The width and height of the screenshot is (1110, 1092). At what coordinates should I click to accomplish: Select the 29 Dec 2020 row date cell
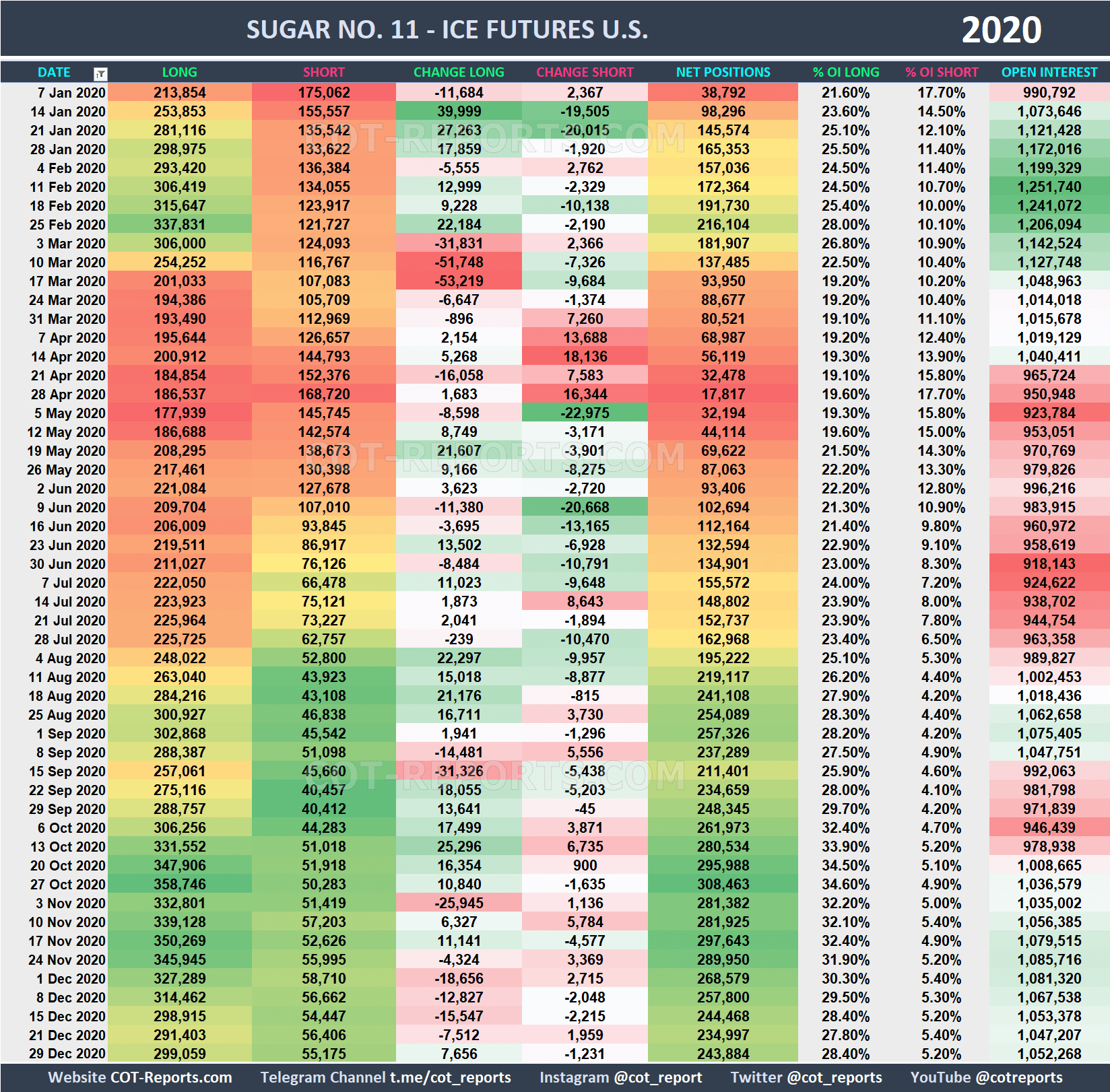[x=67, y=1054]
